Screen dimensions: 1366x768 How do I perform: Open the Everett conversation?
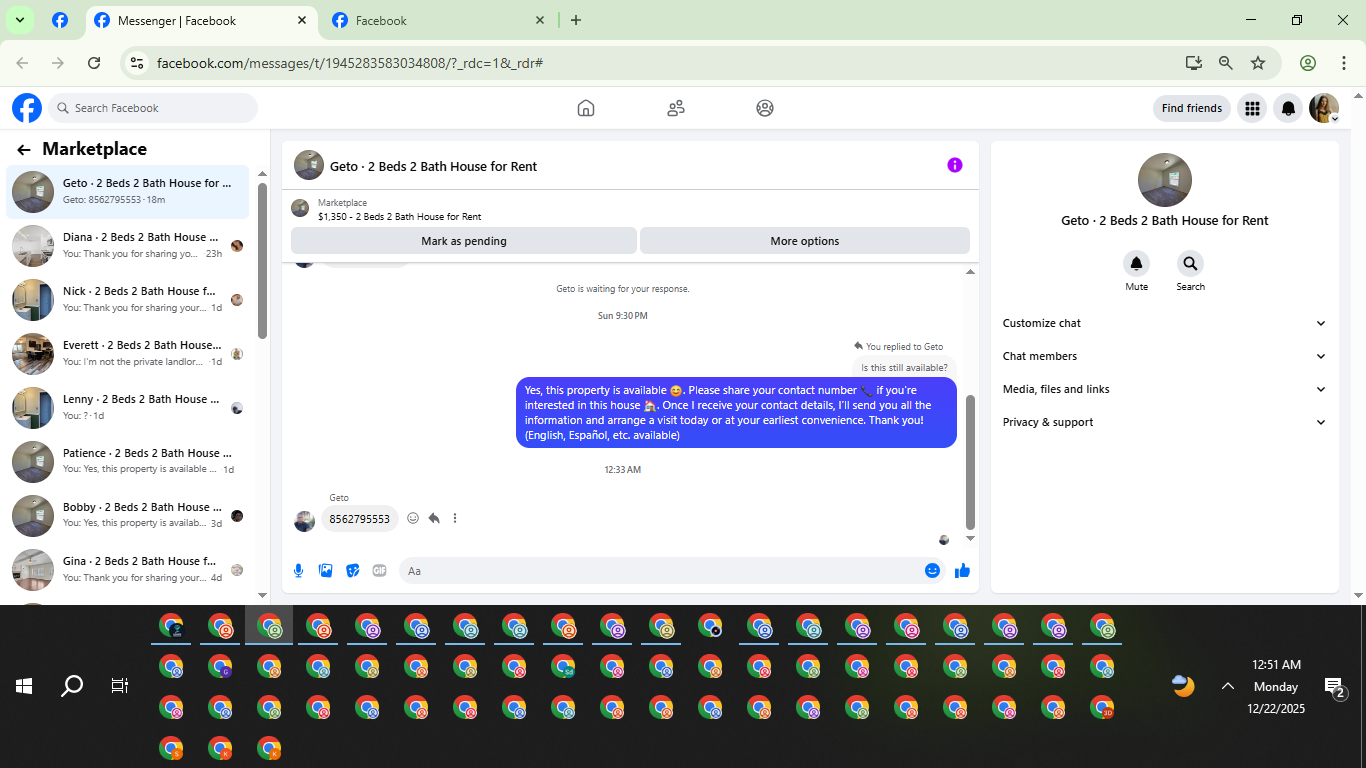pos(128,353)
